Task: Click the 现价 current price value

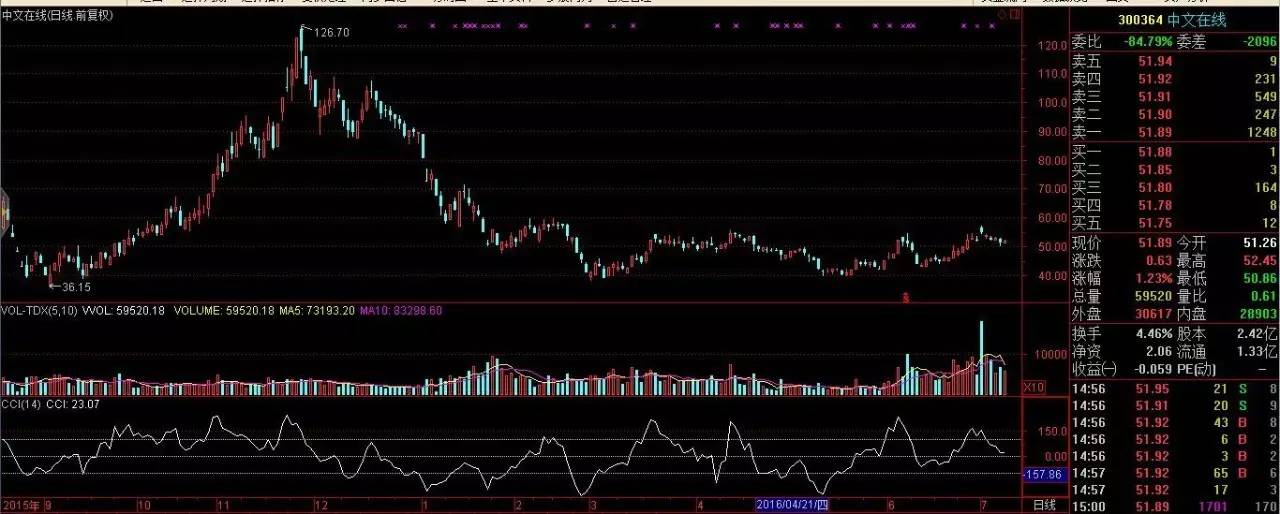Action: click(1156, 243)
